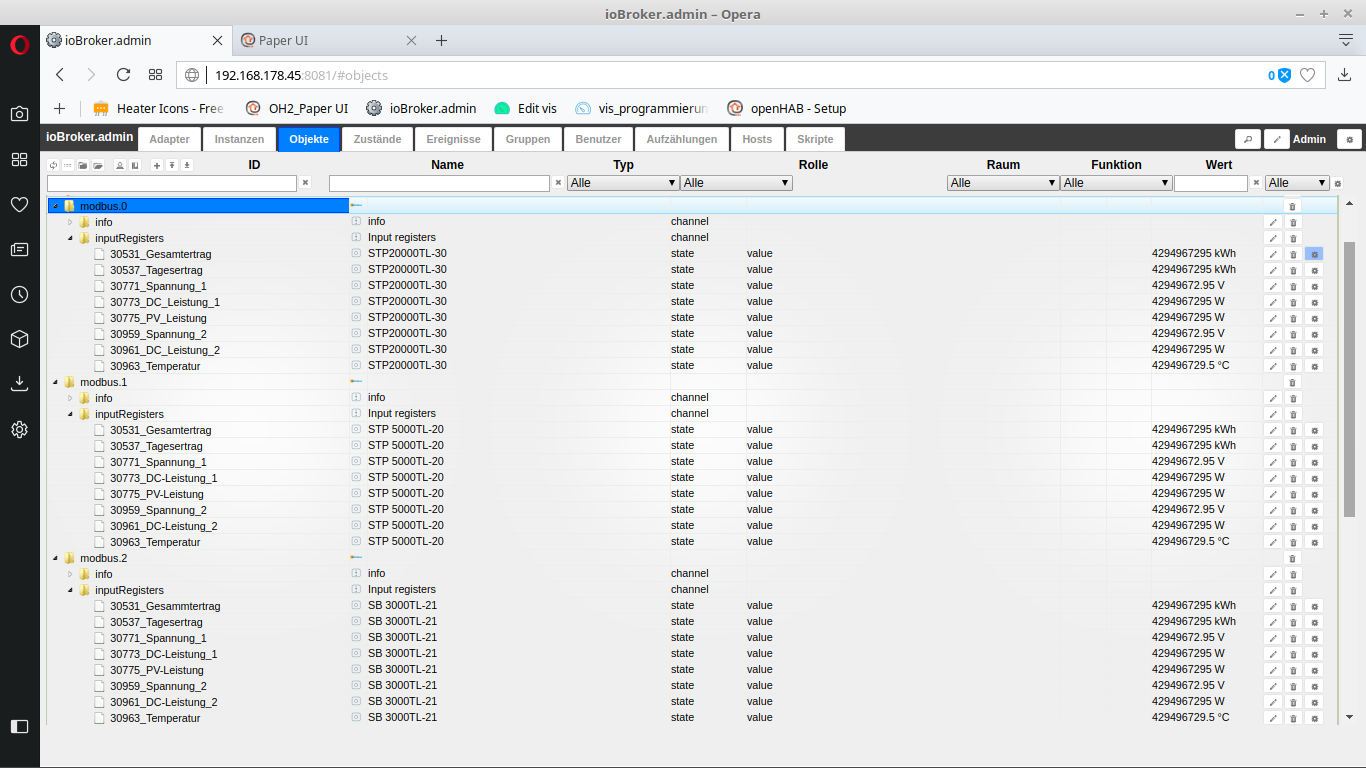Click the download arrow icon in objects toolbar
The image size is (1366, 768).
(x=187, y=165)
